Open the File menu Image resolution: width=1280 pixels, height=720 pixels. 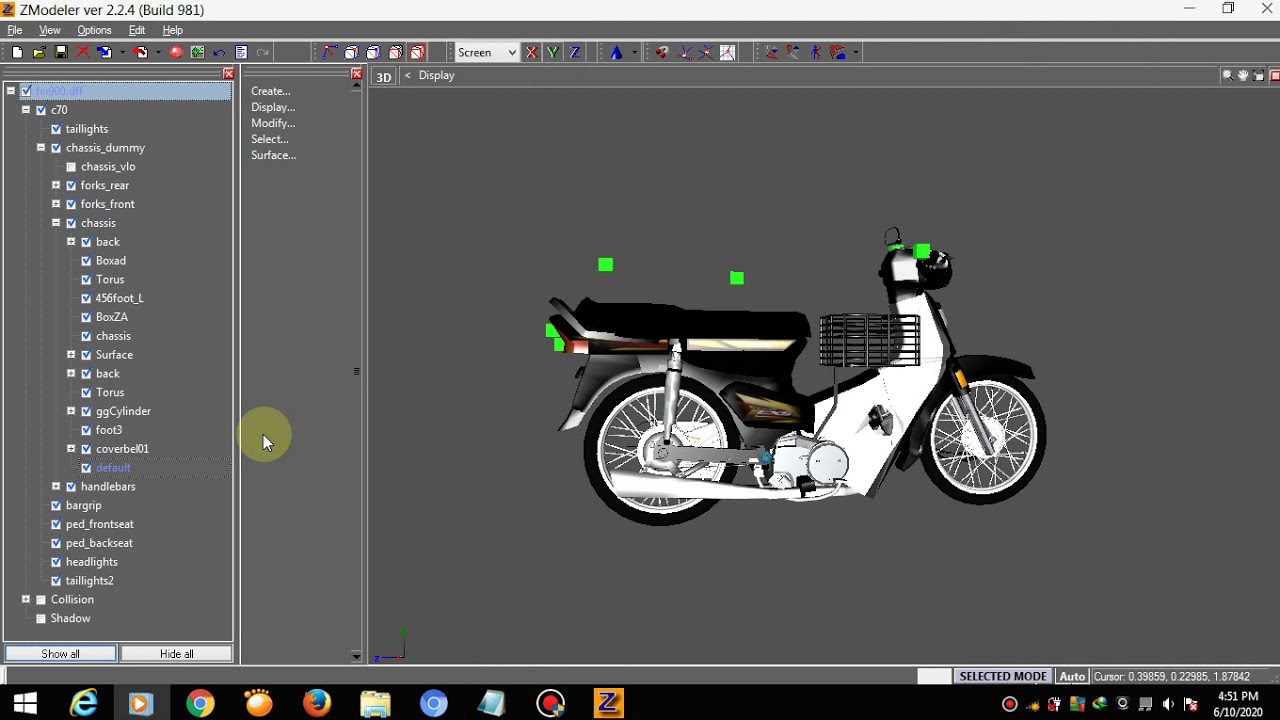tap(15, 30)
